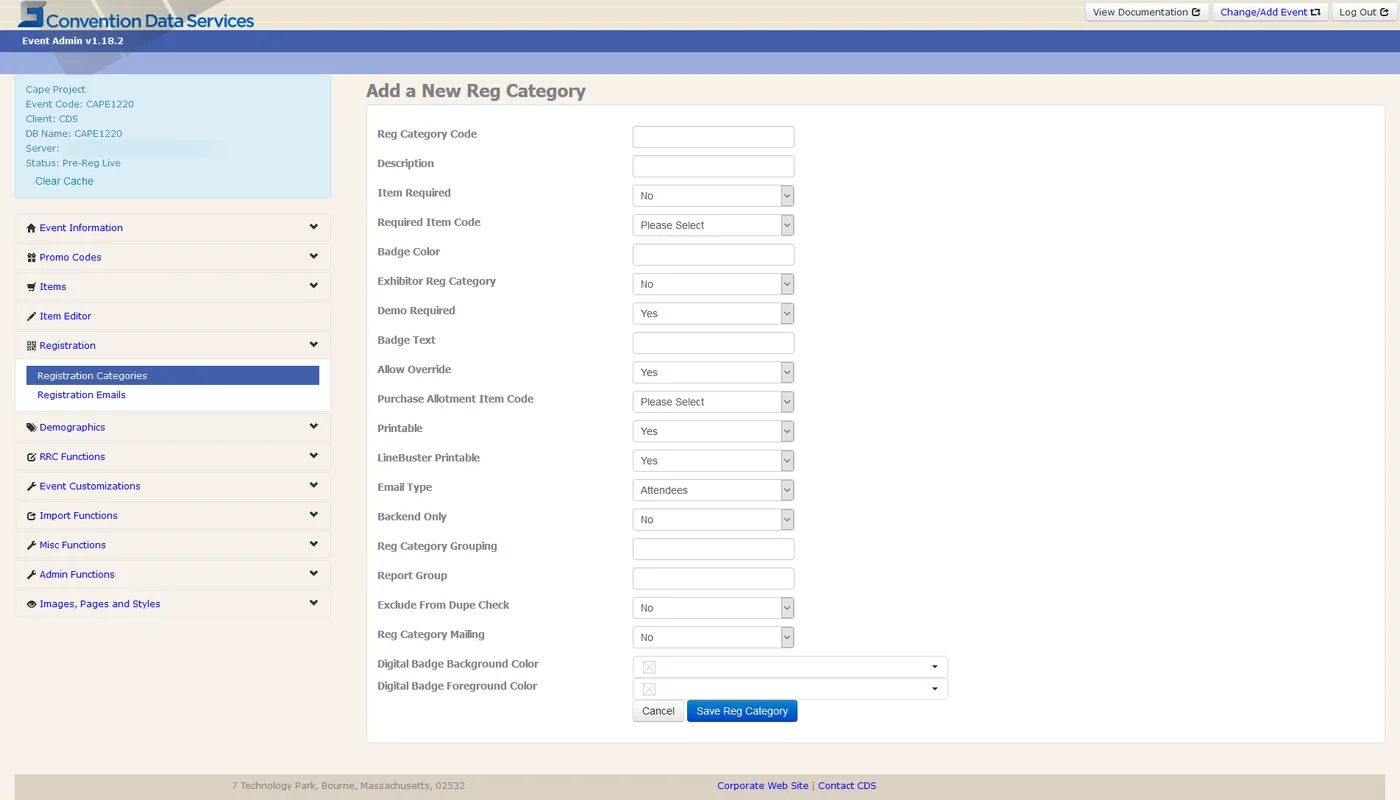Click the Badge Color input field
The height and width of the screenshot is (800, 1400).
(713, 255)
